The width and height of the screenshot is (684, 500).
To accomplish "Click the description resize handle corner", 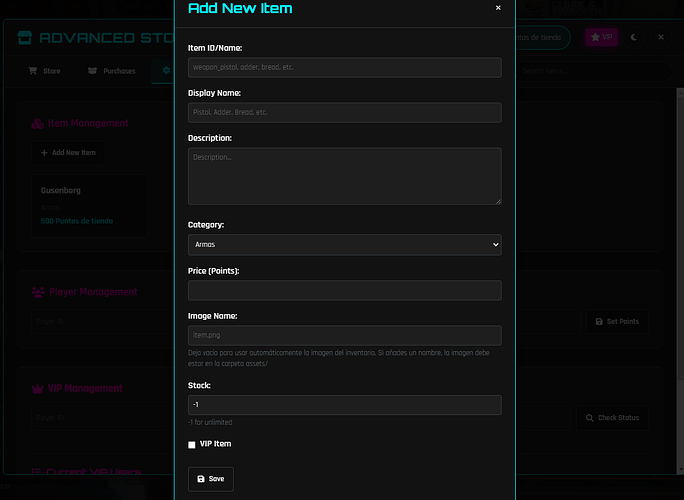I will click(499, 202).
